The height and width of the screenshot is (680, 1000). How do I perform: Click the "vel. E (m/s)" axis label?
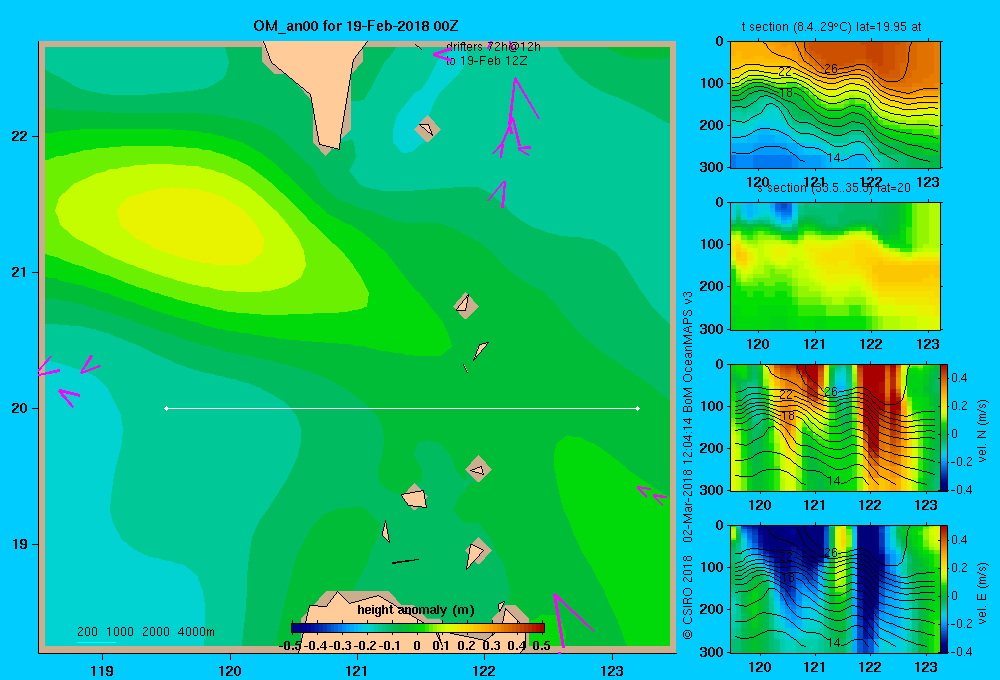(983, 593)
